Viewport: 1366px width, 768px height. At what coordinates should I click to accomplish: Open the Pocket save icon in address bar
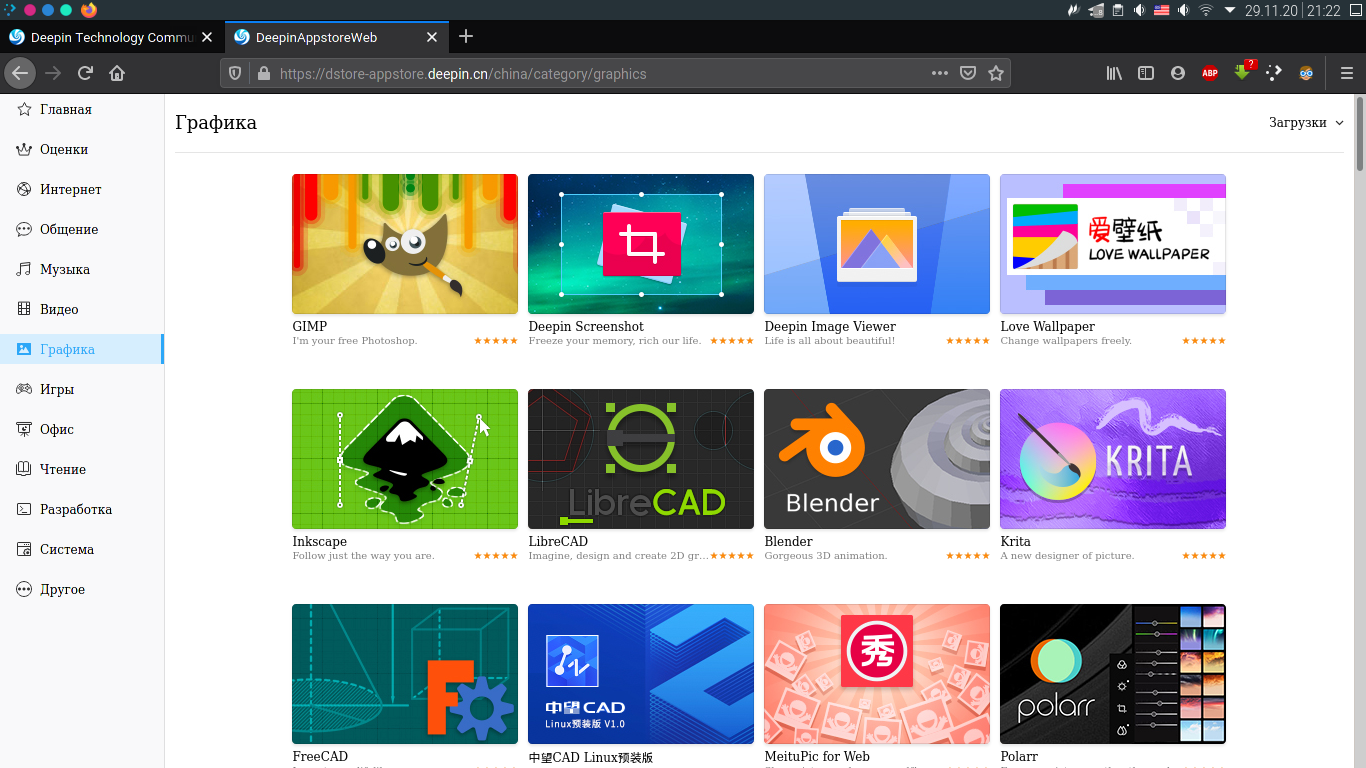coord(968,73)
